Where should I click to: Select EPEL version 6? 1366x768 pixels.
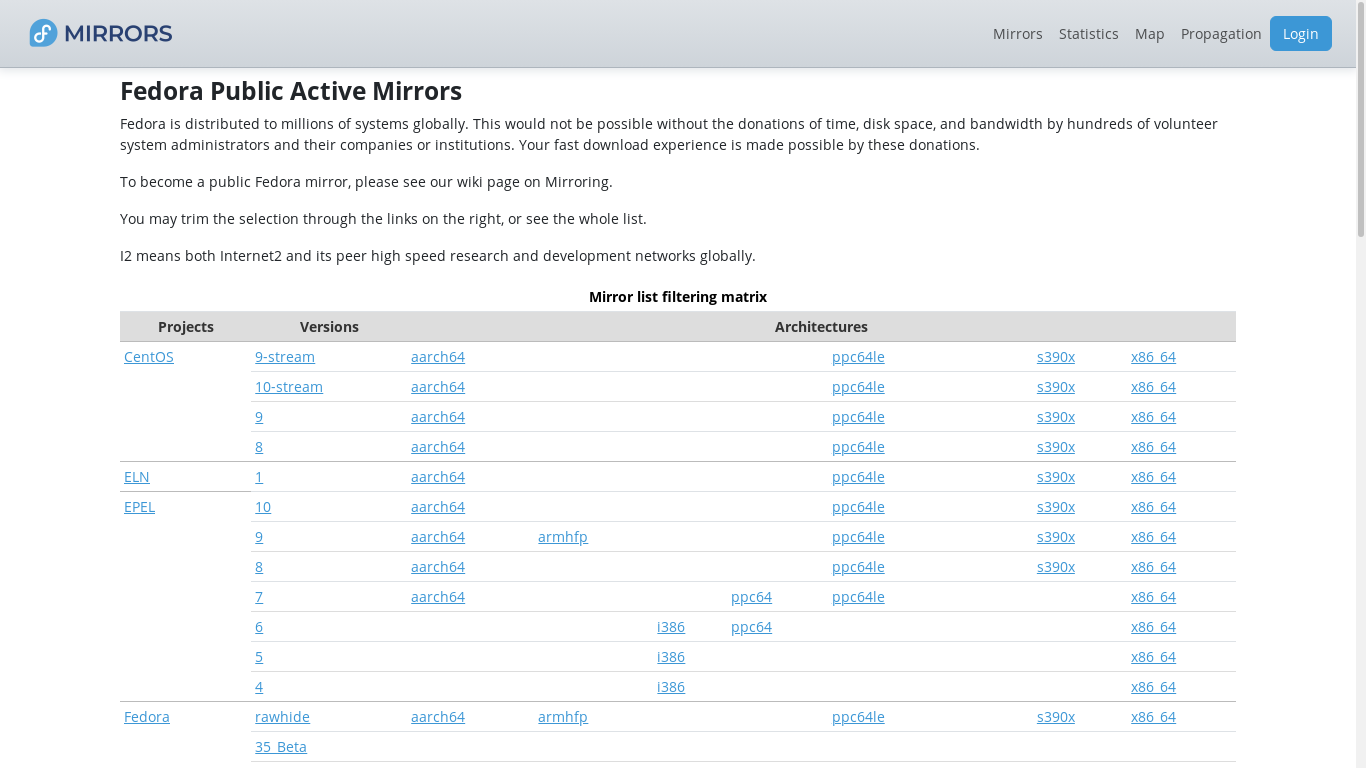point(259,627)
